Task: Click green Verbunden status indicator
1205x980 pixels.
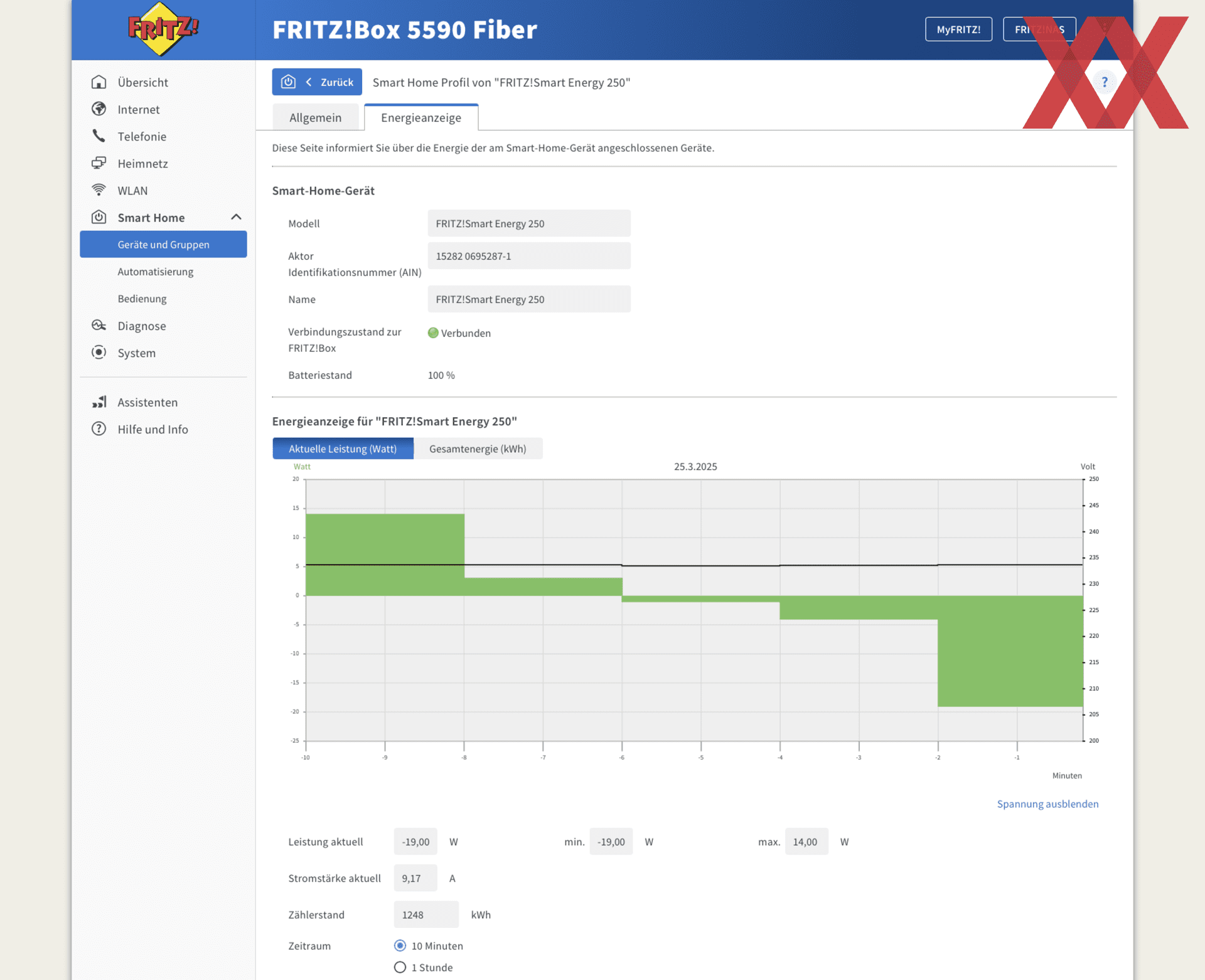Action: (x=433, y=333)
